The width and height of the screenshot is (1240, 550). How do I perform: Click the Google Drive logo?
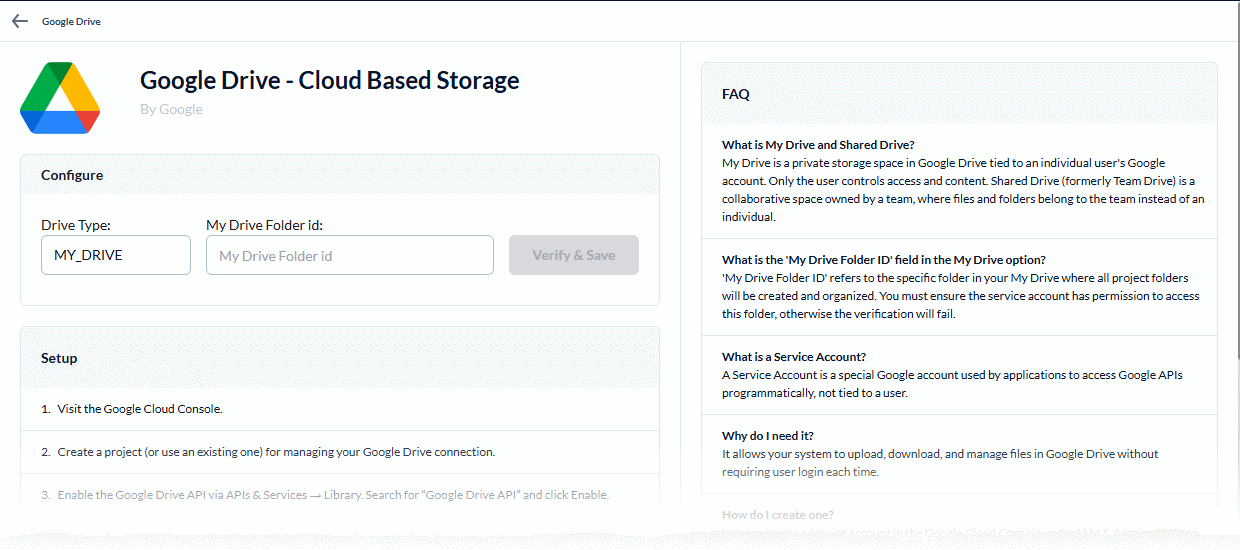pos(60,97)
